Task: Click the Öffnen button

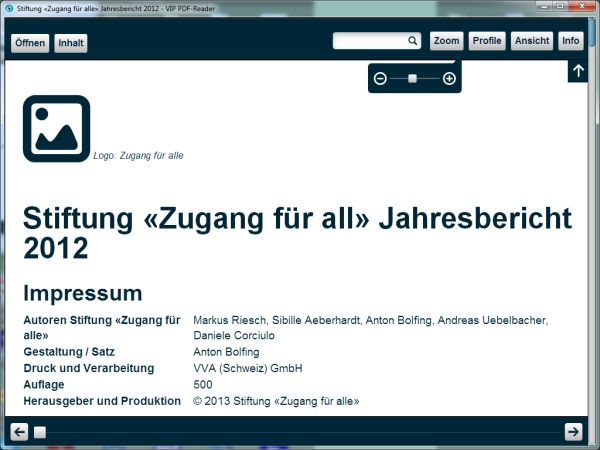Action: [x=30, y=43]
